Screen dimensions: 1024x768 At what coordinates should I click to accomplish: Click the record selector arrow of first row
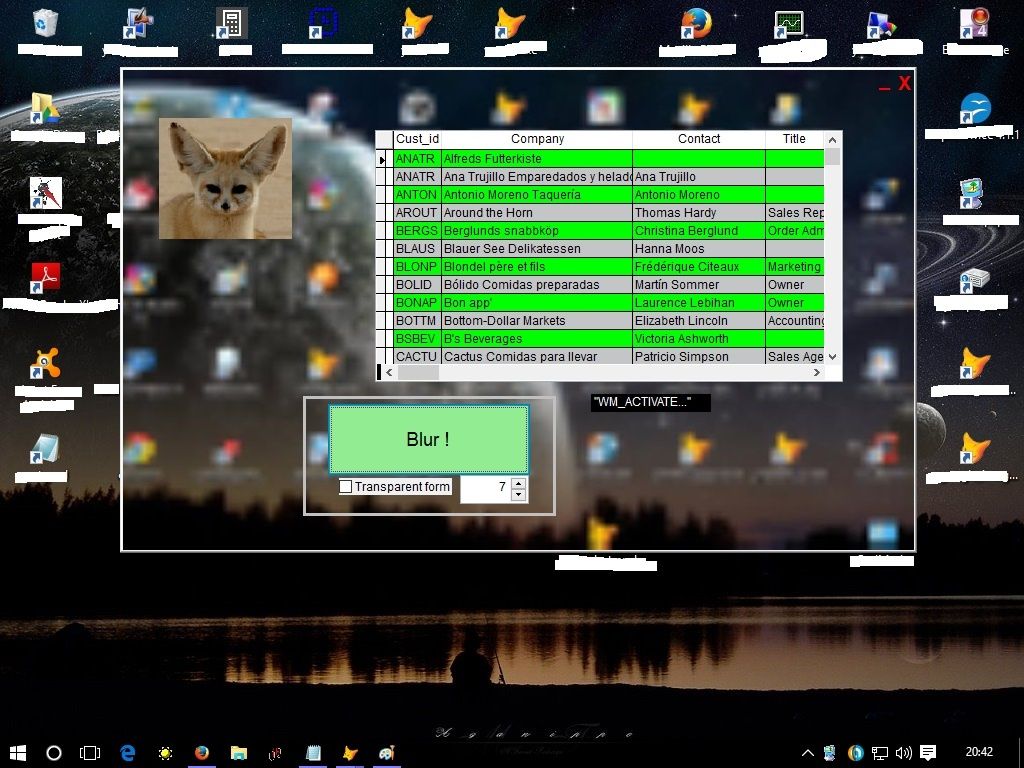click(x=384, y=159)
